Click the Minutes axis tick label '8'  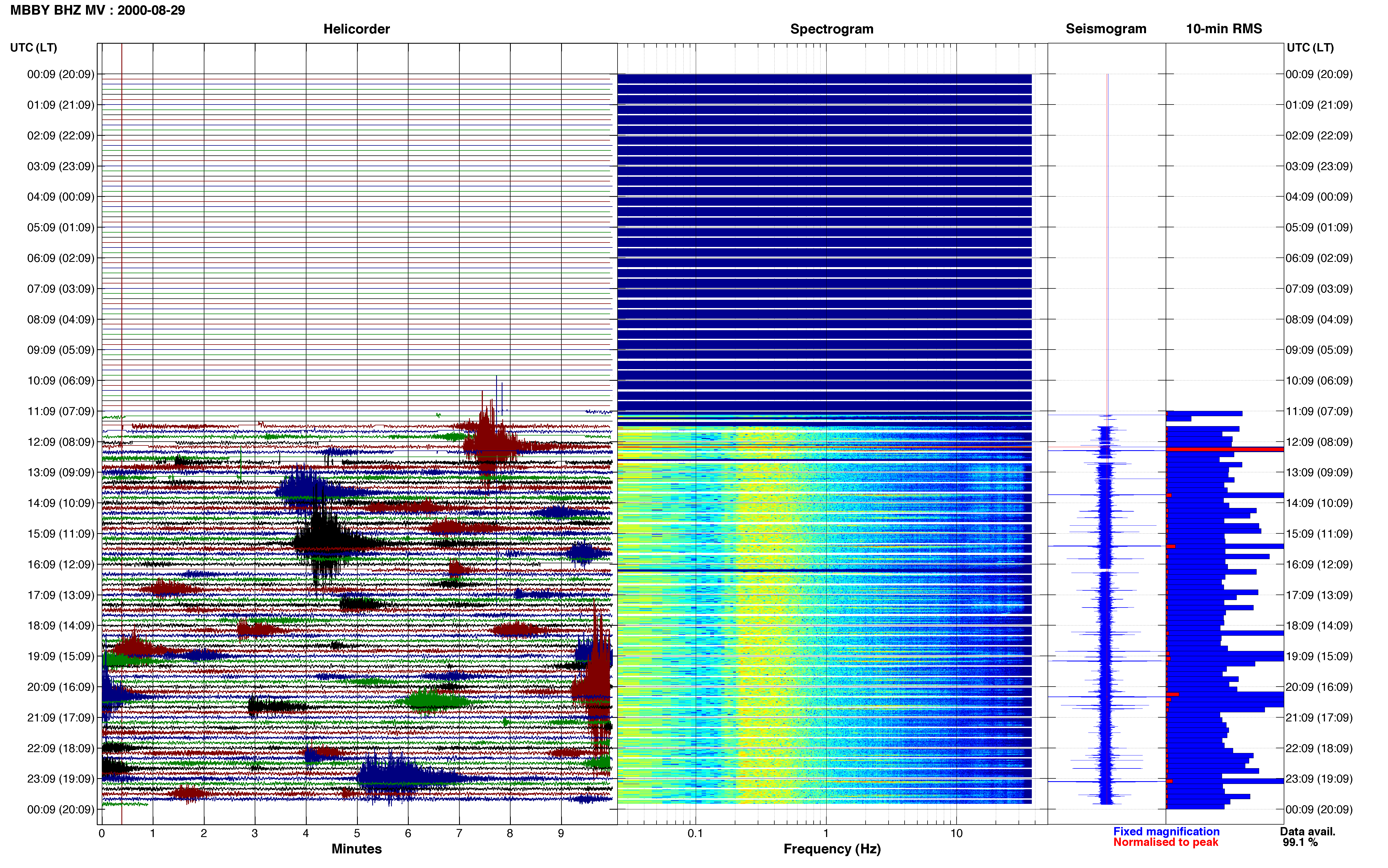click(x=510, y=833)
